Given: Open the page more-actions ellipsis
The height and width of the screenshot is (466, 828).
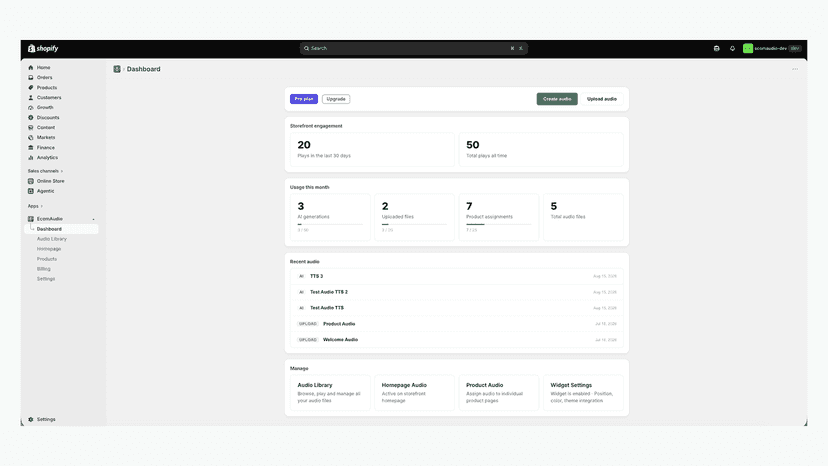Looking at the screenshot, I should (795, 69).
